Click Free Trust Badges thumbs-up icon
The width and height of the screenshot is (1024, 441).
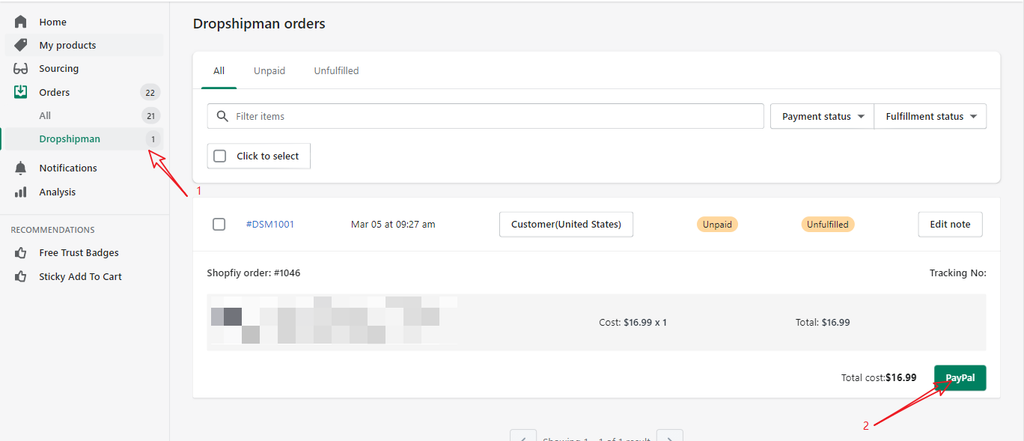pos(20,253)
